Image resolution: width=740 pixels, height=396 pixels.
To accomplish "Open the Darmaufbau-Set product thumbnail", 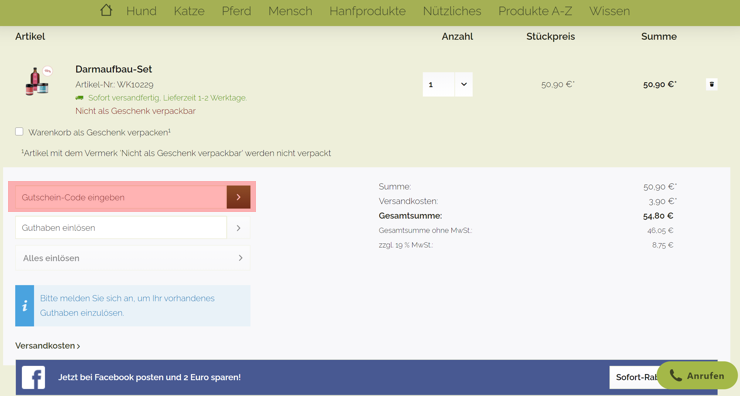I will point(38,81).
